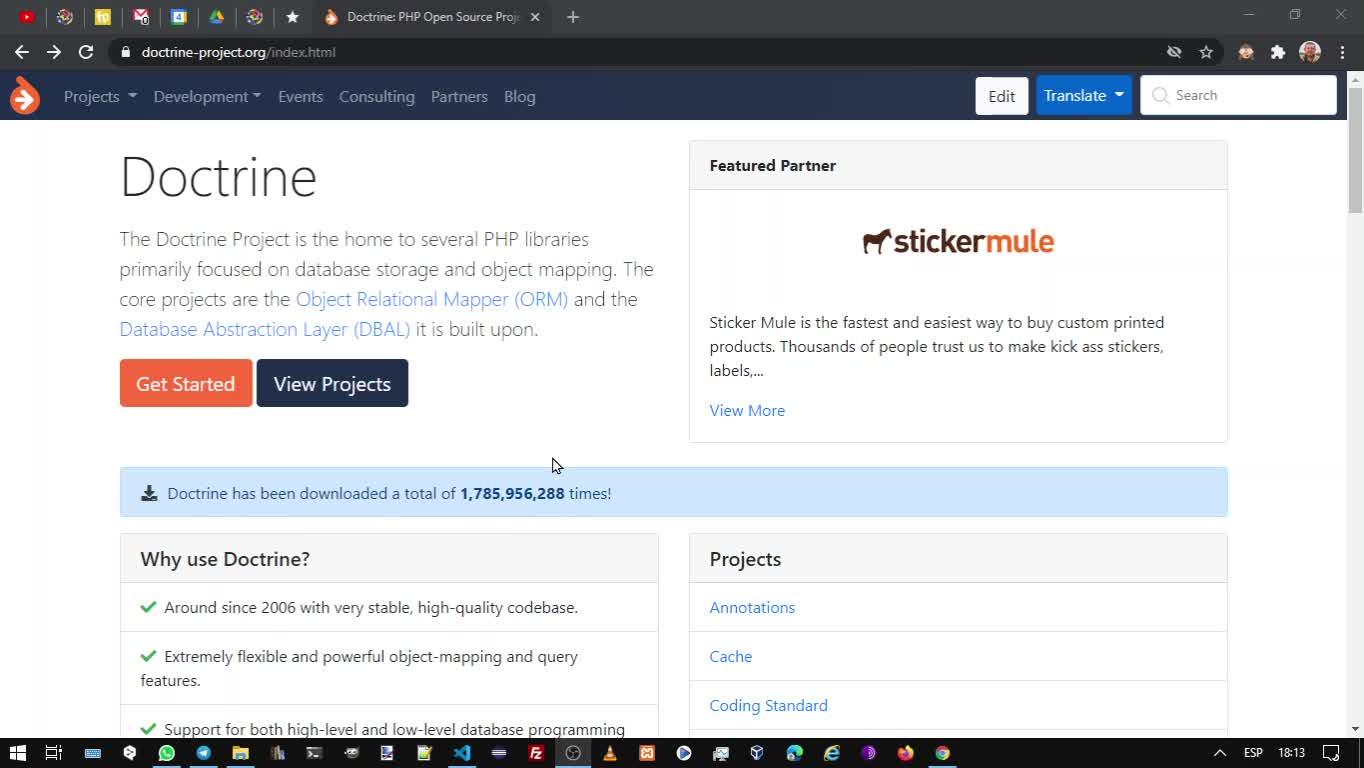Image resolution: width=1364 pixels, height=768 pixels.
Task: Launch Visual Studio Code from taskbar
Action: 462,753
